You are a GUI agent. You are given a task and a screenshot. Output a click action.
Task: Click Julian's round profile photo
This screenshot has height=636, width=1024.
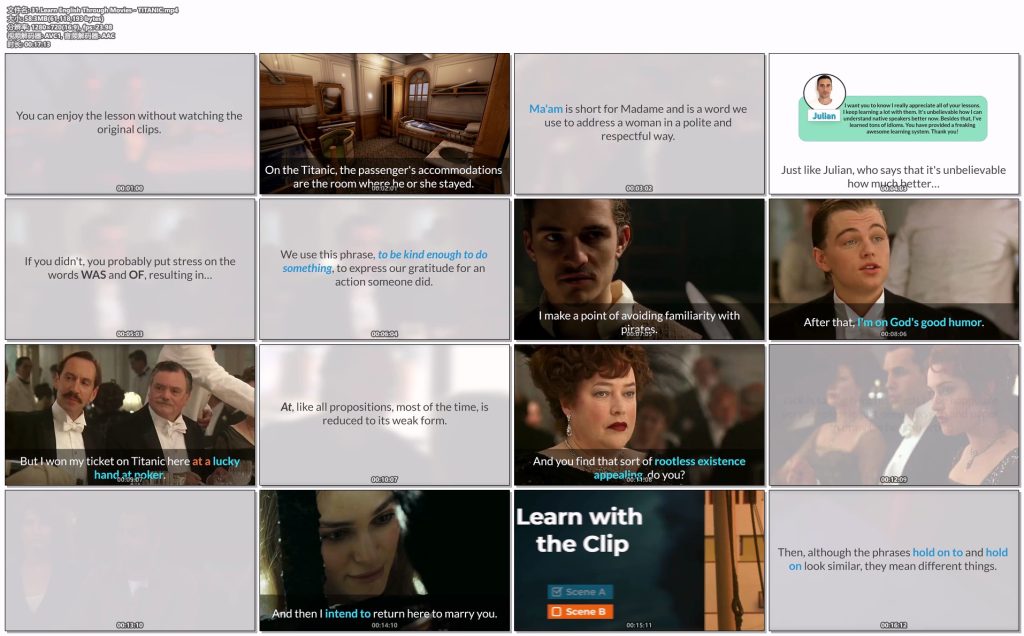(824, 91)
